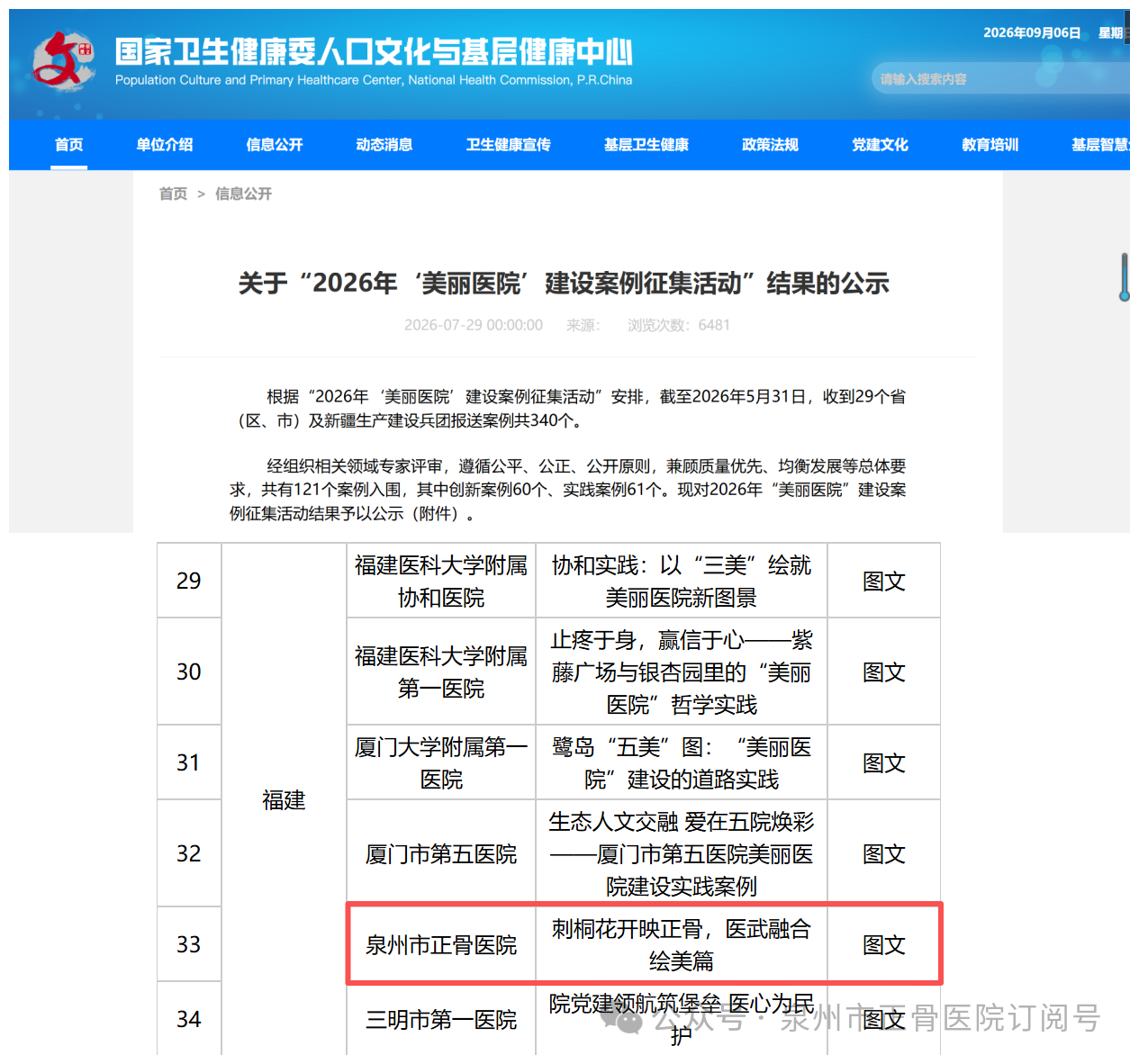Open the 首页 navigation tab
This screenshot has height=1064, width=1139.
coord(69,145)
